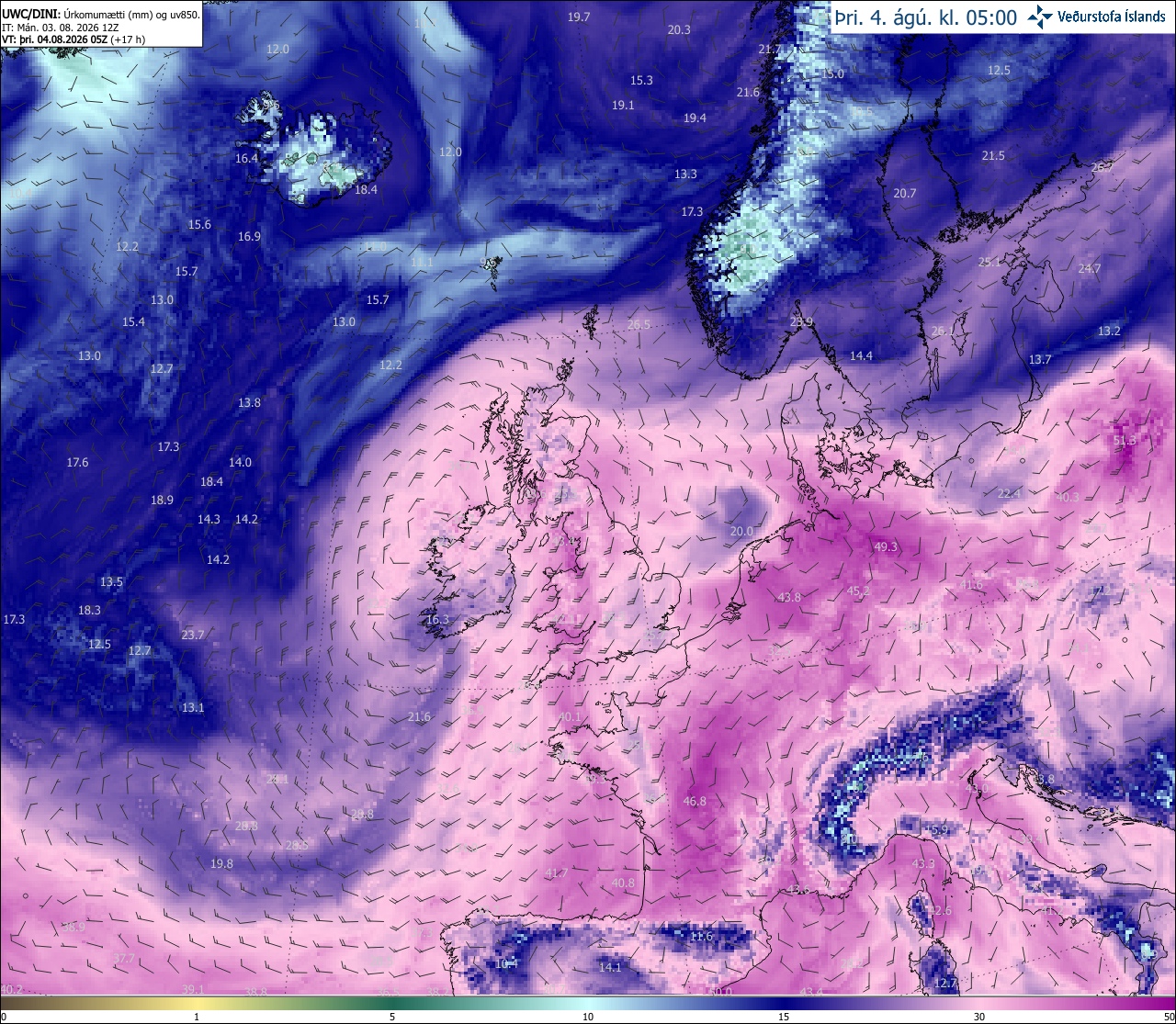Screen dimensions: 1176x1024
Task: Click the 21.5 value label over Finland
Action: tap(993, 156)
